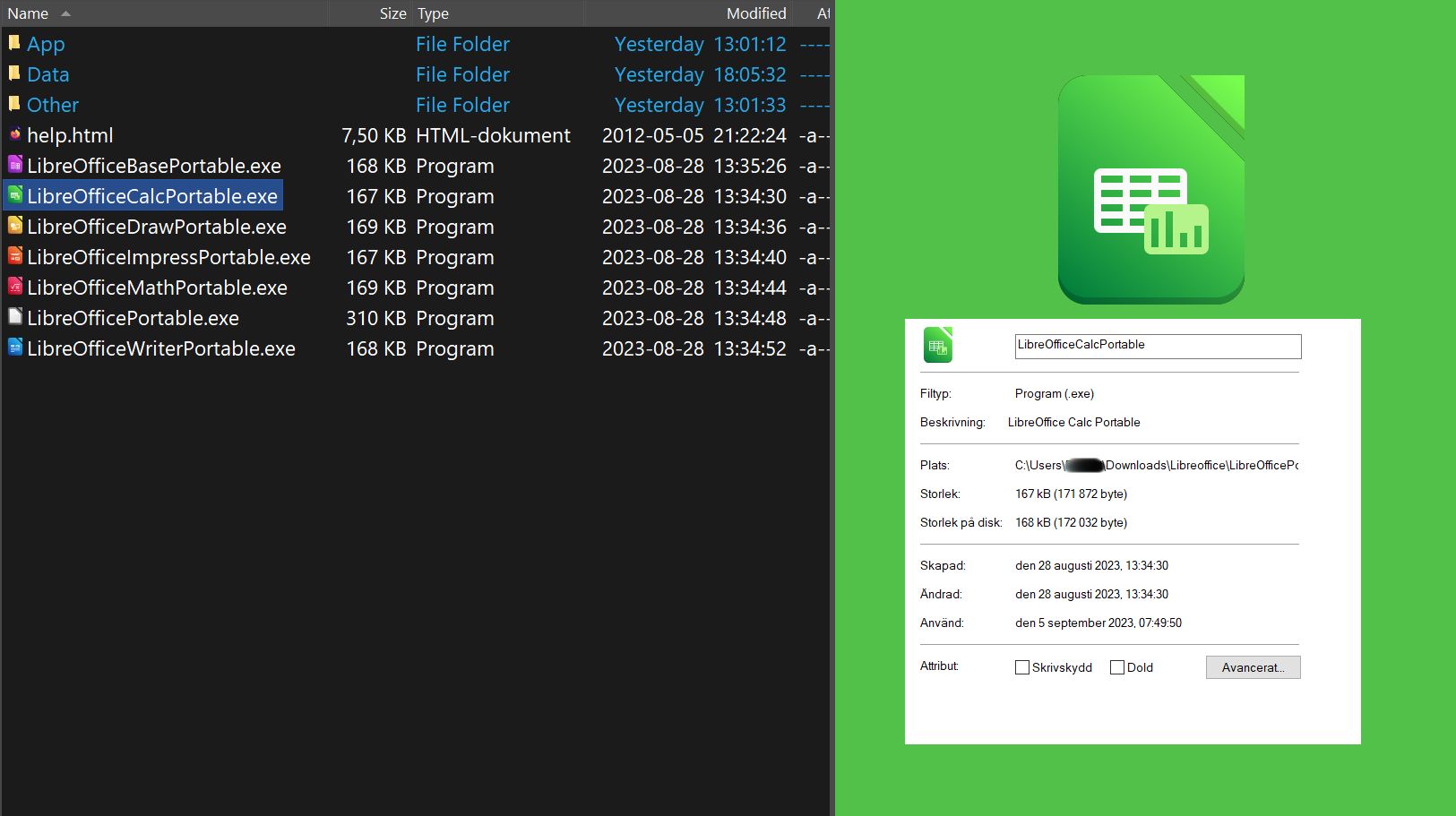Select the App folder name
The image size is (1456, 816).
46,44
